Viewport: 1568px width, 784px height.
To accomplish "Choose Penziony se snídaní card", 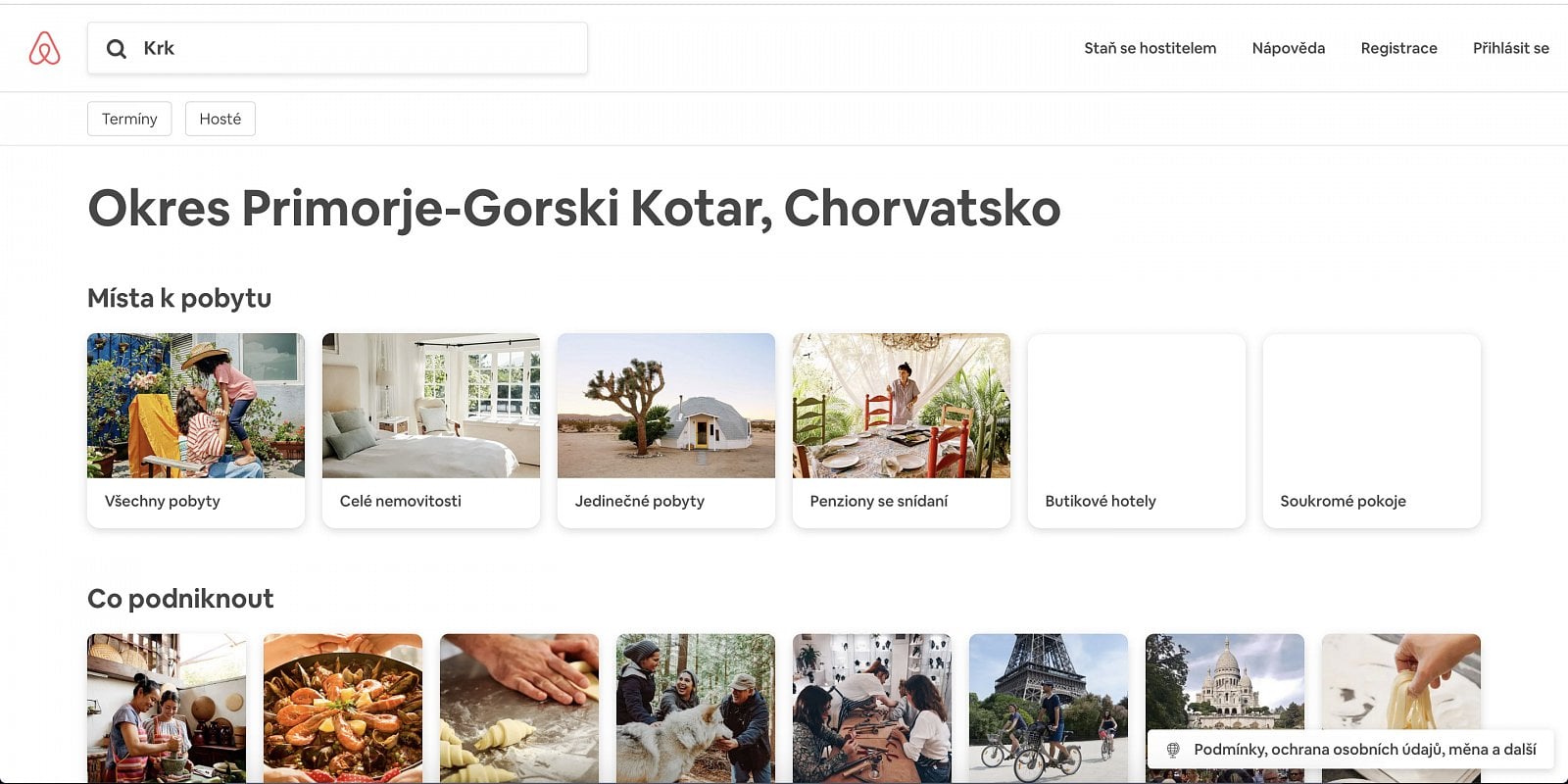I will coord(902,430).
